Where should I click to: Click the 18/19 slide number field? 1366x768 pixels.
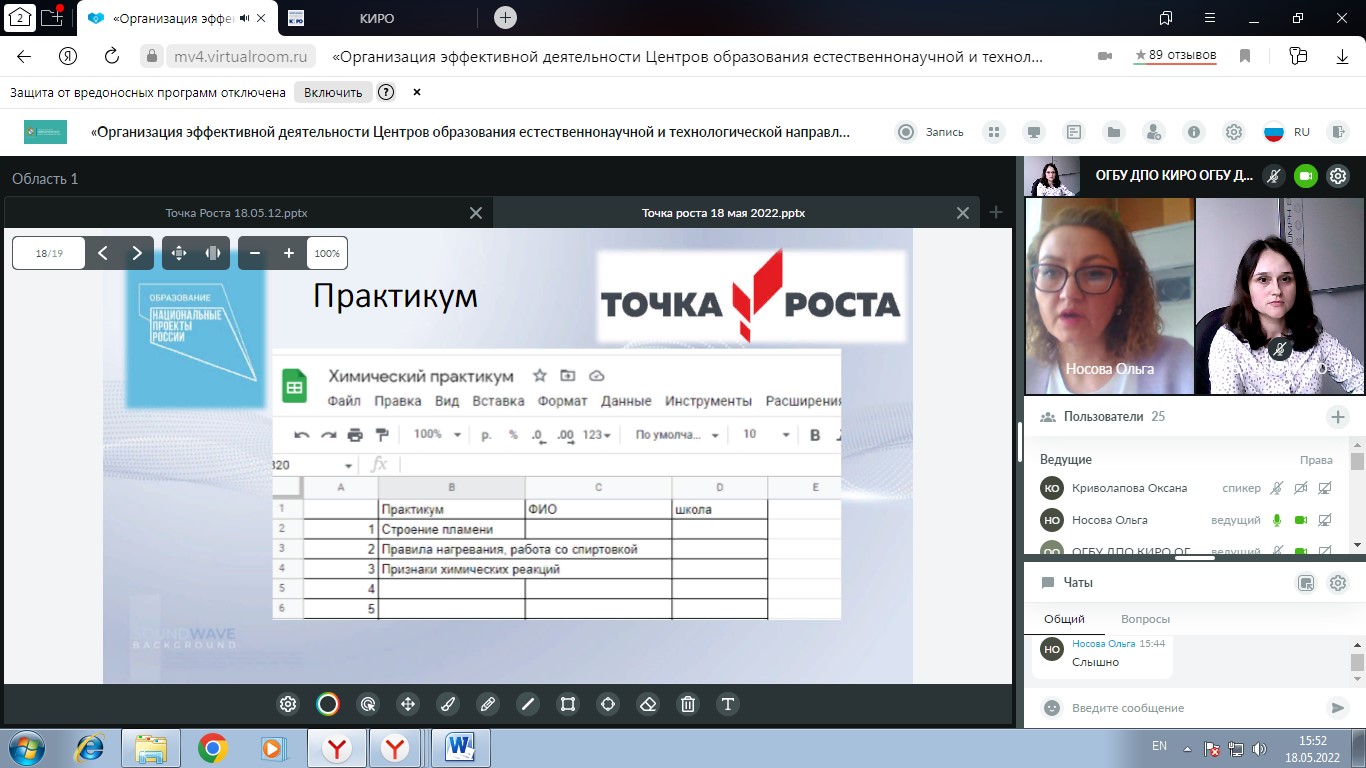(49, 253)
